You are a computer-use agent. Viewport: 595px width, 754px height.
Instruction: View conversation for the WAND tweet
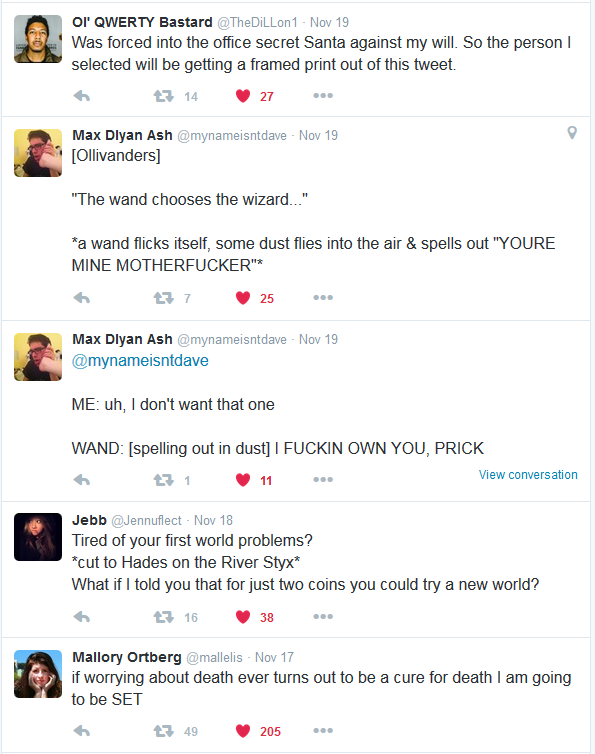pos(528,475)
